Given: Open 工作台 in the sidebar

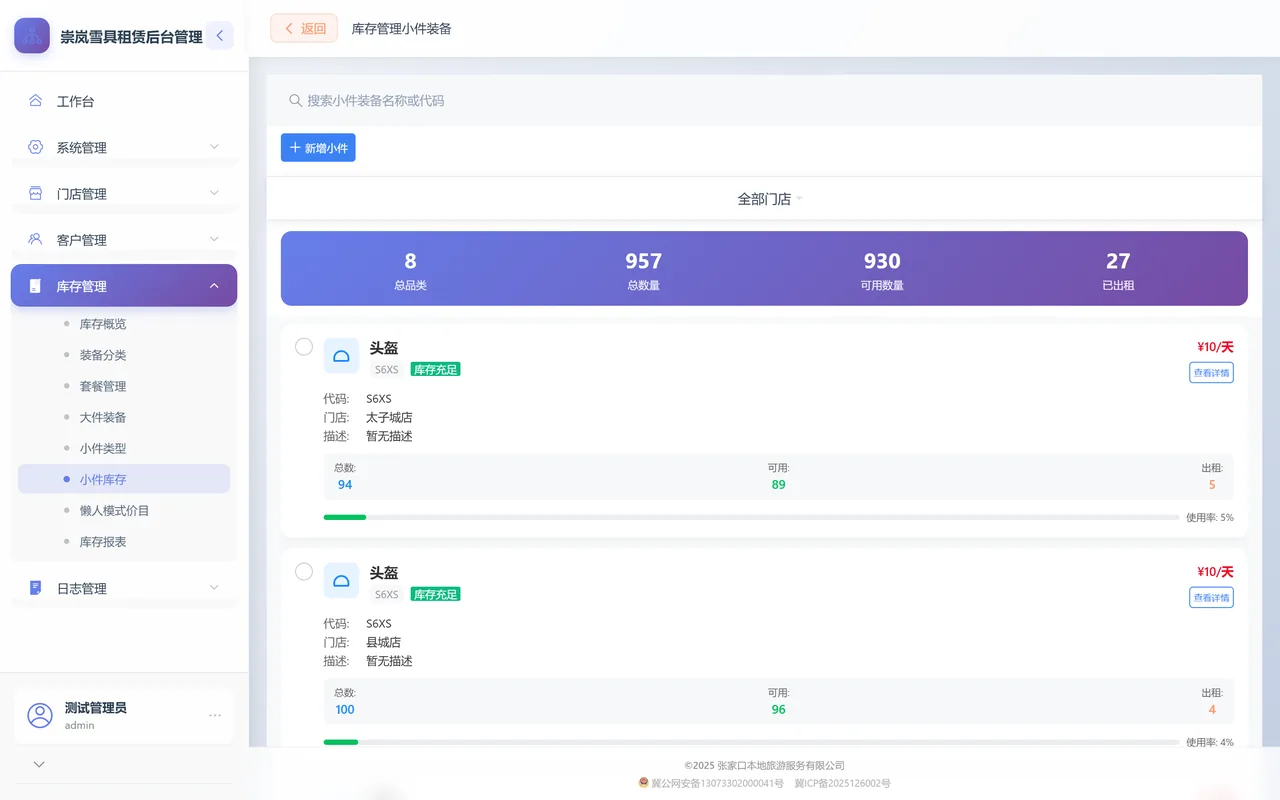Looking at the screenshot, I should tap(124, 101).
